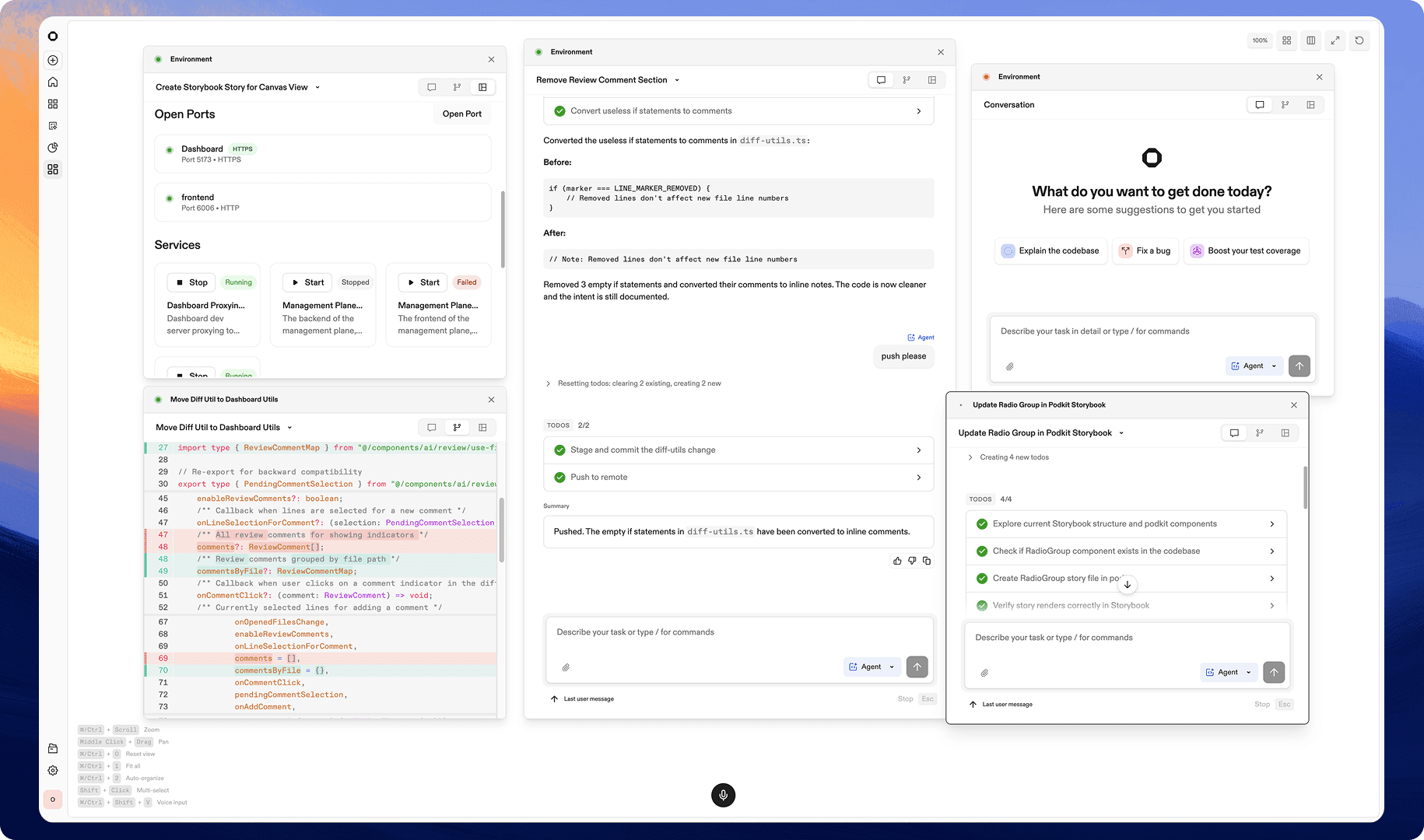Copy the summary using the copy icon

pyautogui.click(x=927, y=560)
